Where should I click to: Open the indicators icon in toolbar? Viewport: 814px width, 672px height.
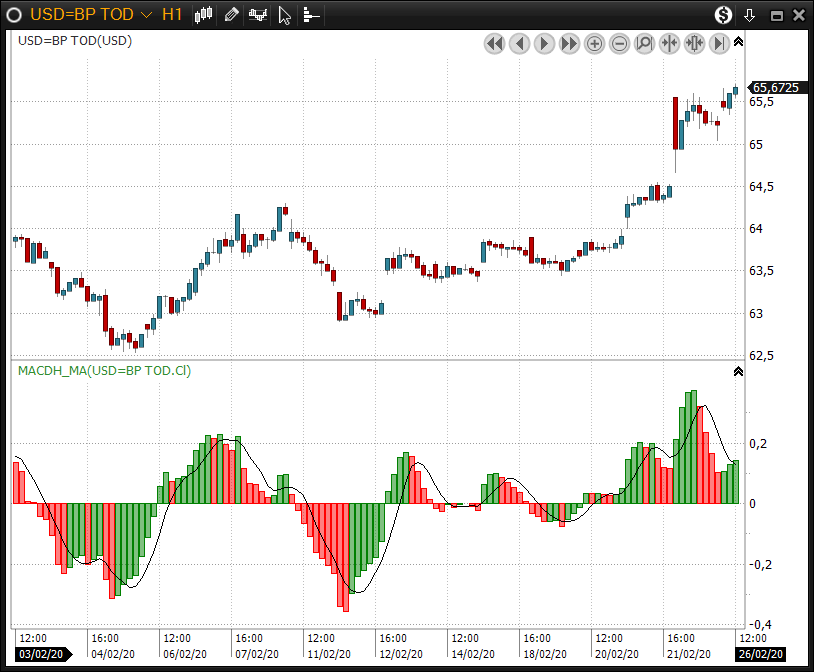(x=258, y=15)
